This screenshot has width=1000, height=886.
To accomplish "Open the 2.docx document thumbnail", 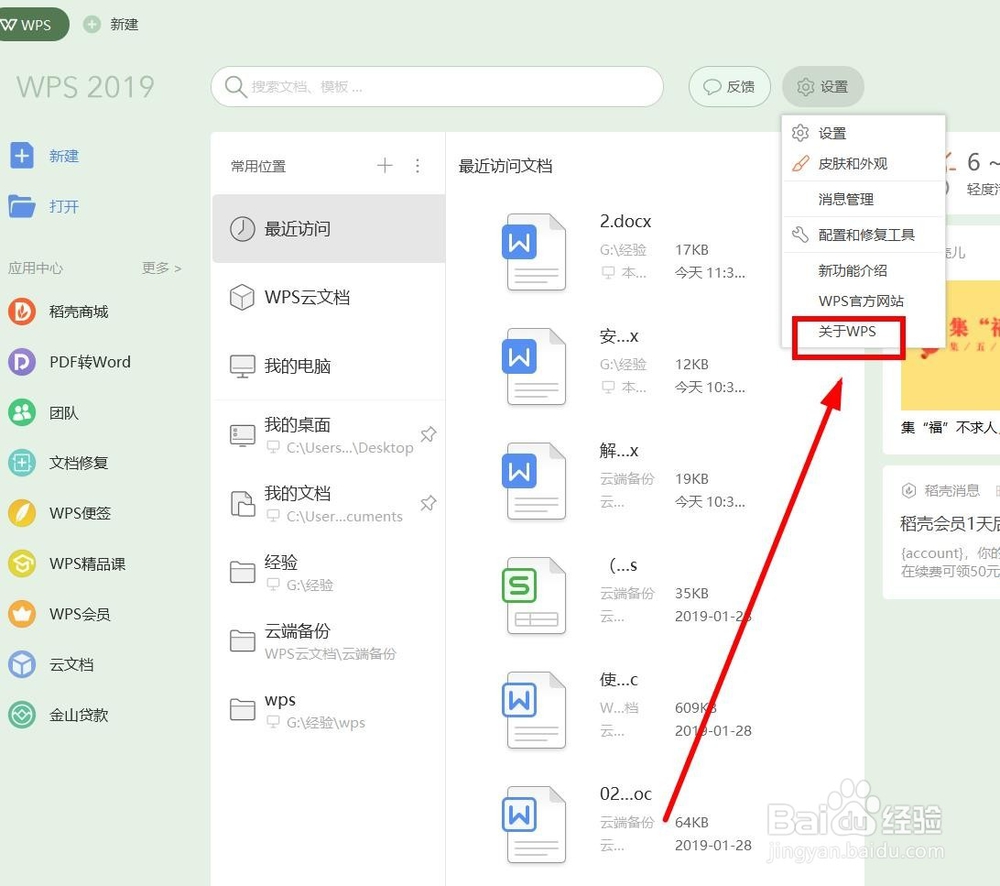I will click(535, 252).
